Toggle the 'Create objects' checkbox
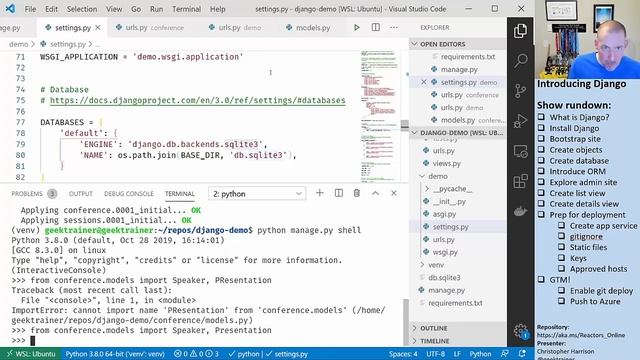Viewport: 640px width, 360px height. click(x=541, y=149)
